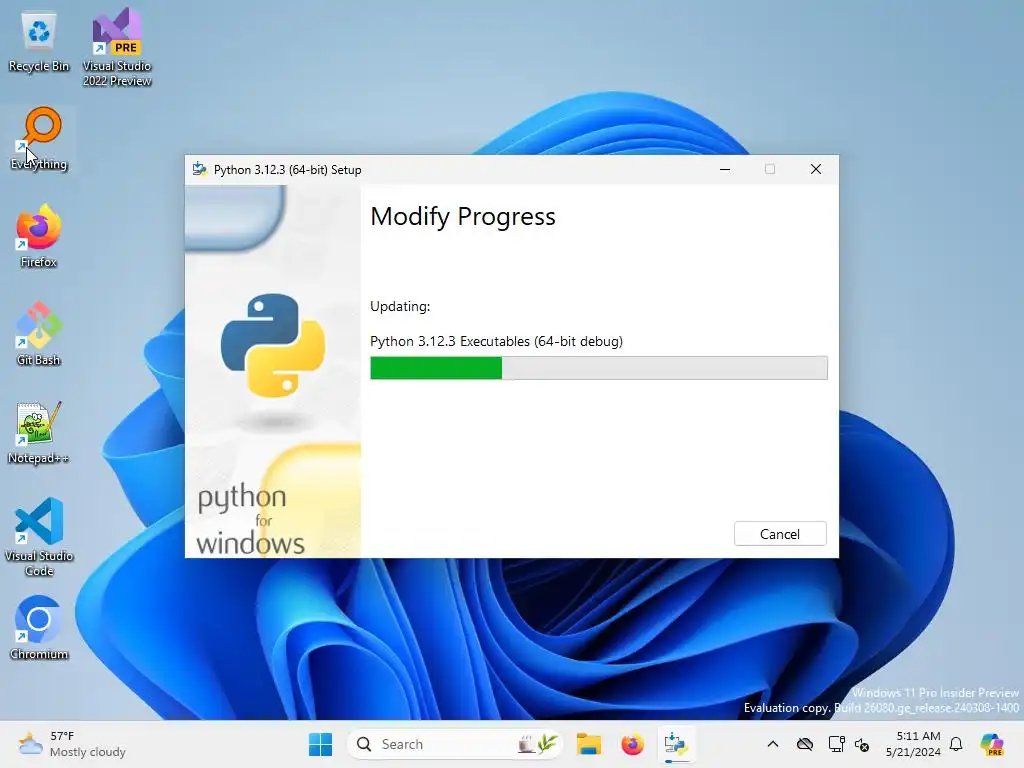Open Firefox from the taskbar
Screen dimensions: 1024x768
632,744
